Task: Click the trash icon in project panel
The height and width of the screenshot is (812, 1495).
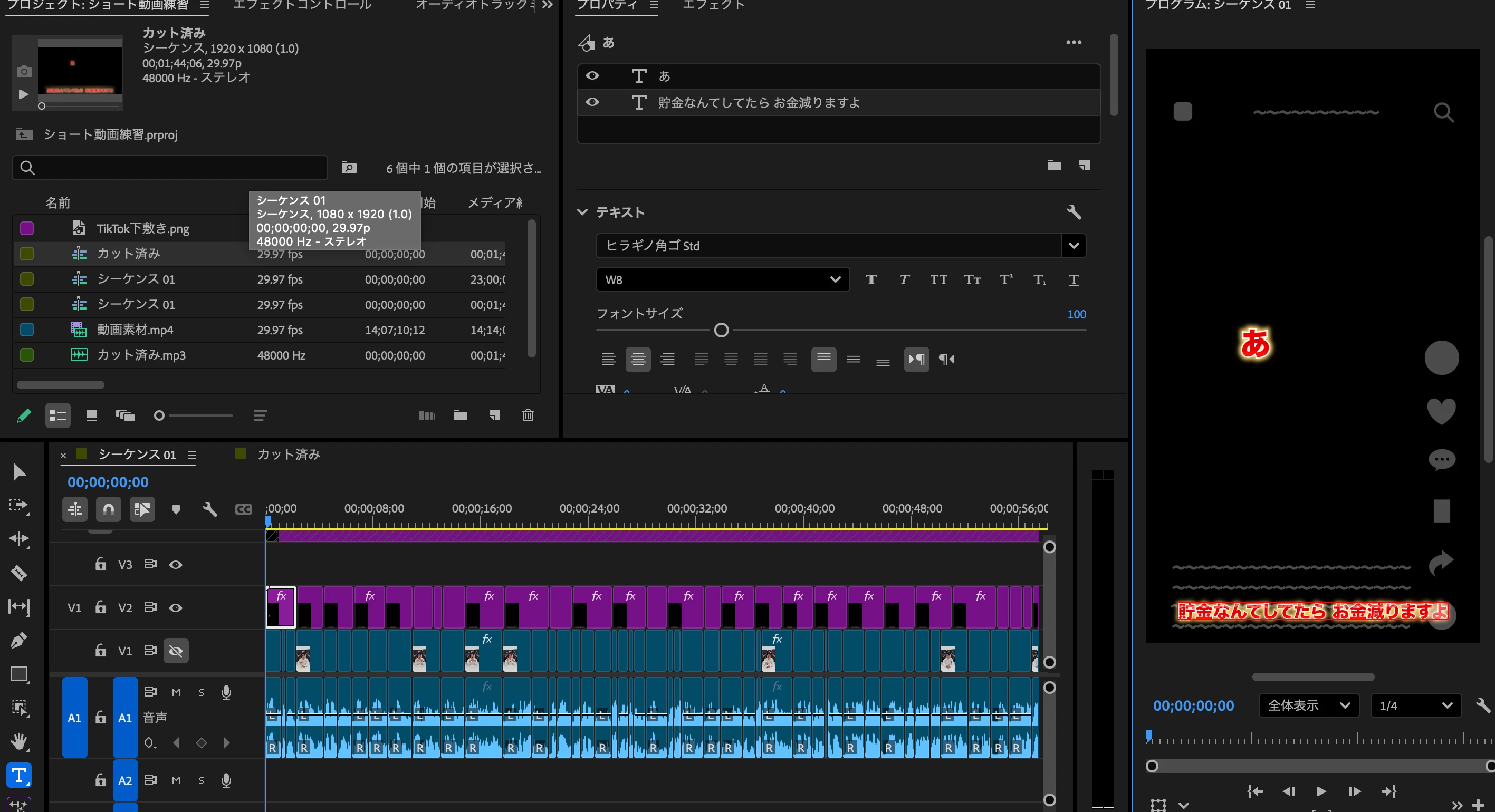Action: point(528,415)
